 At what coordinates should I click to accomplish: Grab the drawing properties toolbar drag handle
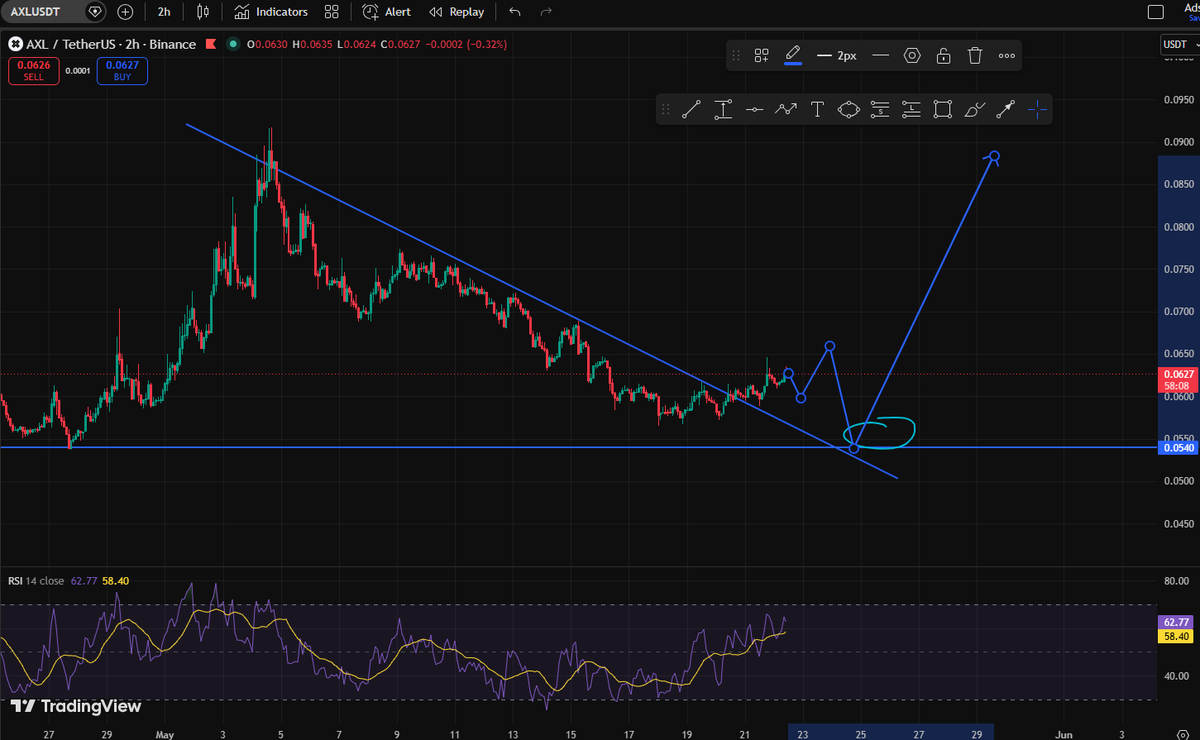coord(736,56)
